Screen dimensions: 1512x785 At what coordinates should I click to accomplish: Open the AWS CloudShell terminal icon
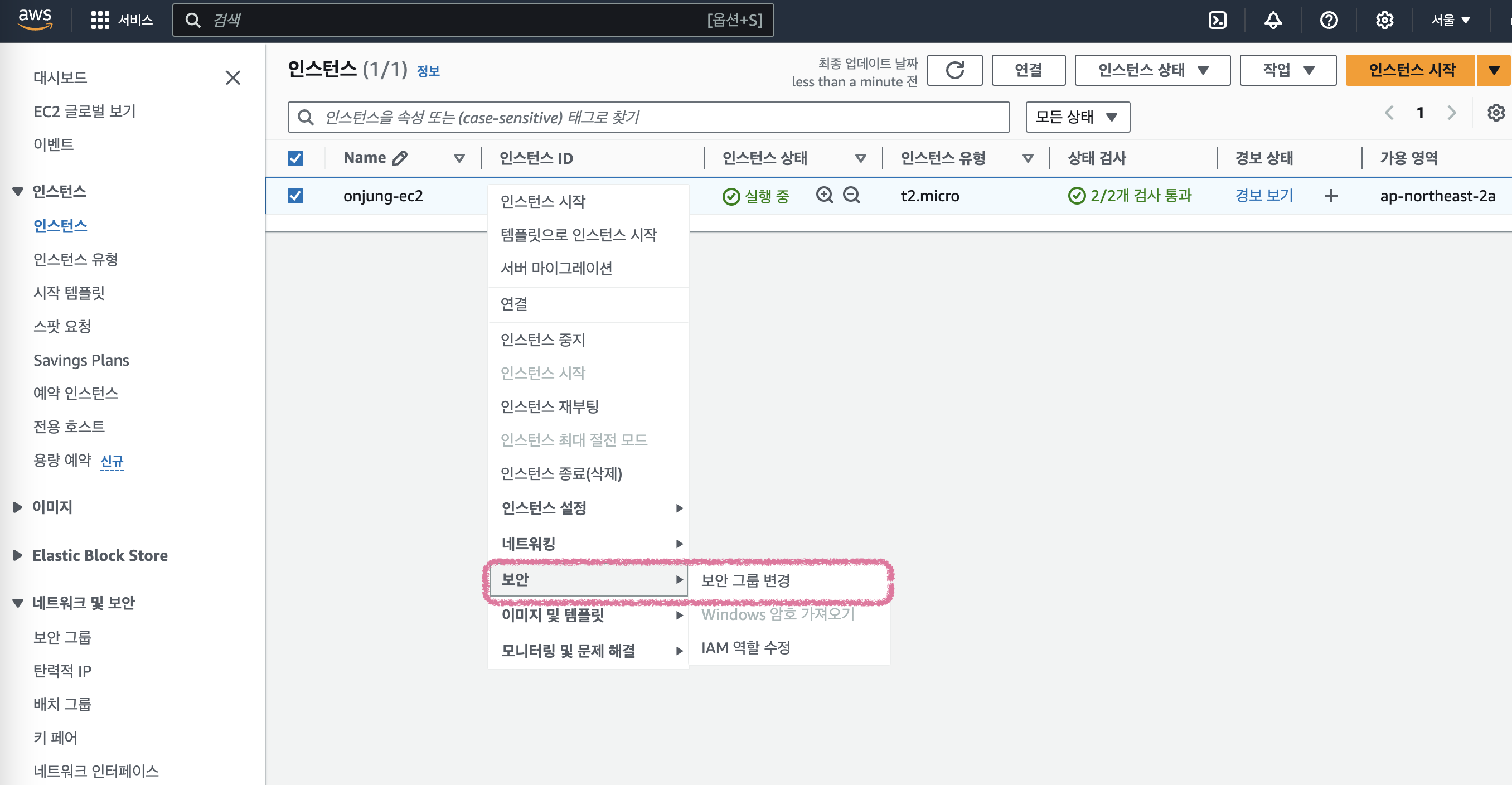pyautogui.click(x=1217, y=21)
